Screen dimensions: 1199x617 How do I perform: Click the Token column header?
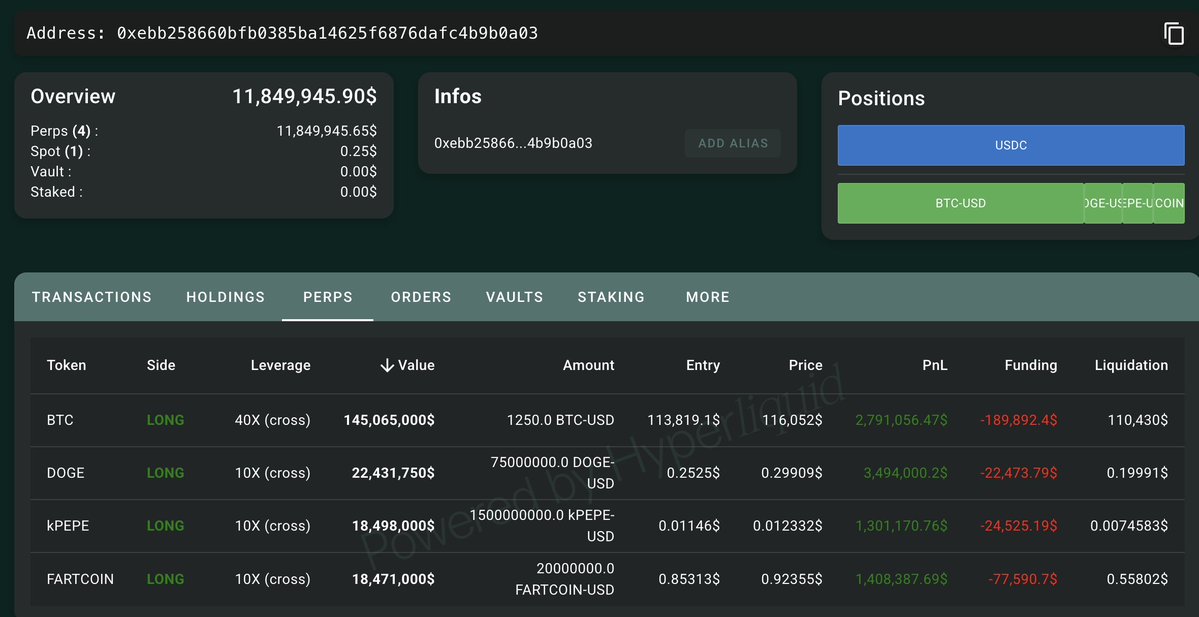point(67,365)
